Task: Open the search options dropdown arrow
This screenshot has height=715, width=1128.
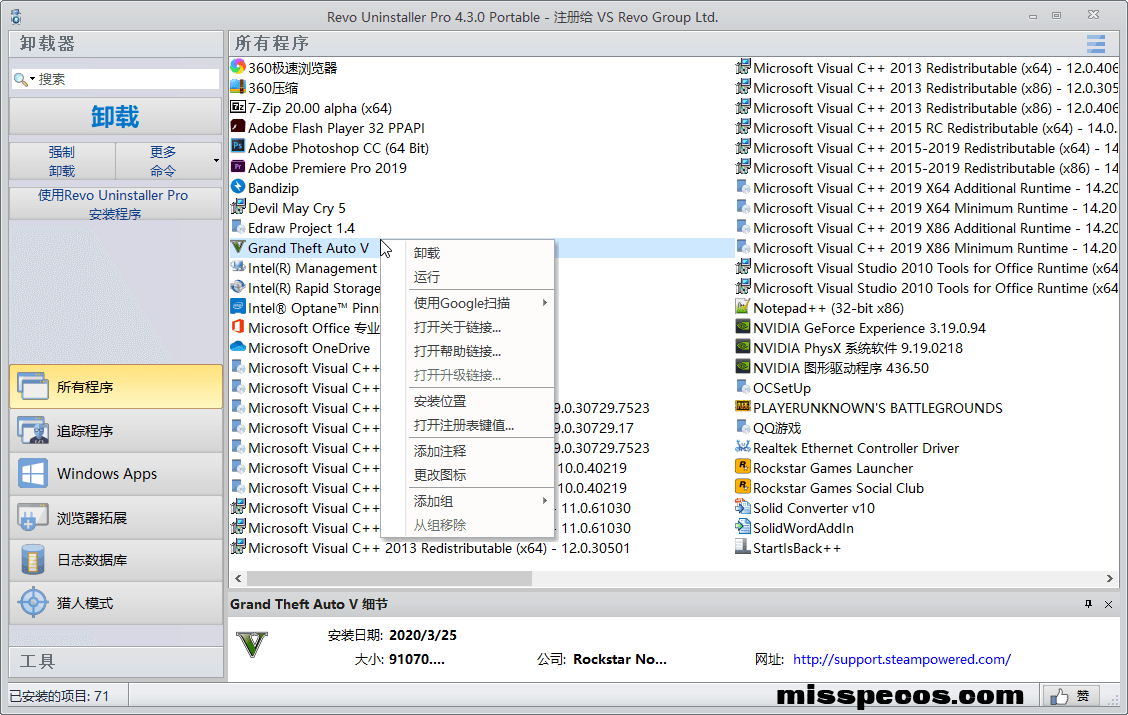Action: click(x=32, y=79)
